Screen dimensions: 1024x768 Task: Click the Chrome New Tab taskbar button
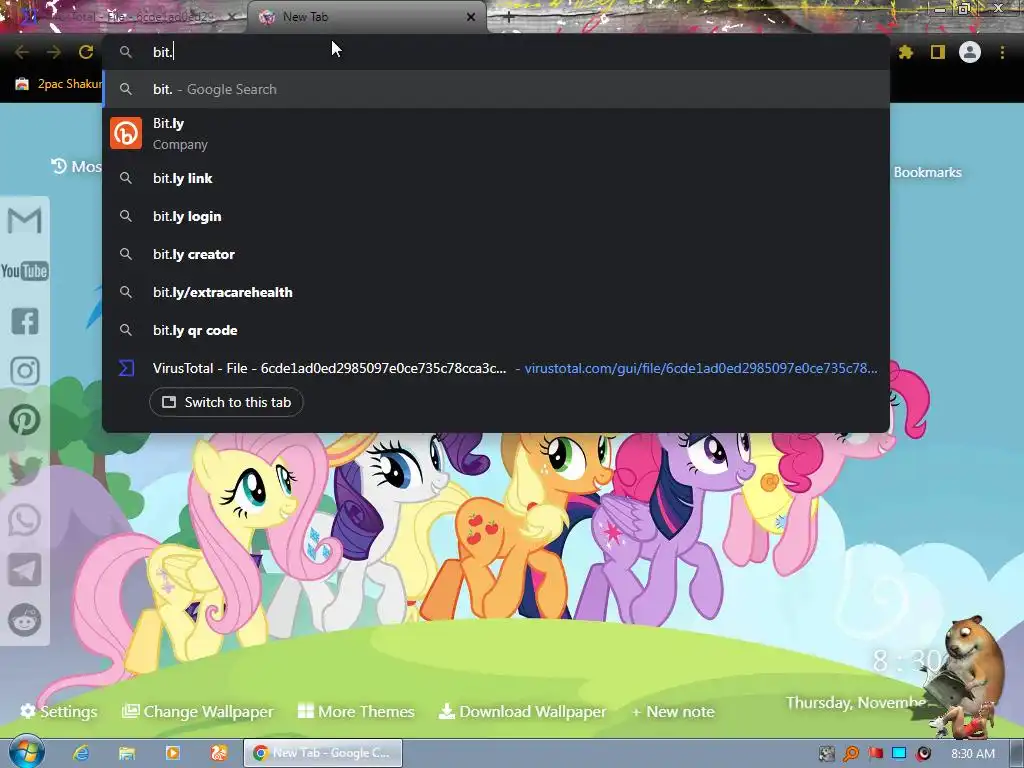coord(323,753)
